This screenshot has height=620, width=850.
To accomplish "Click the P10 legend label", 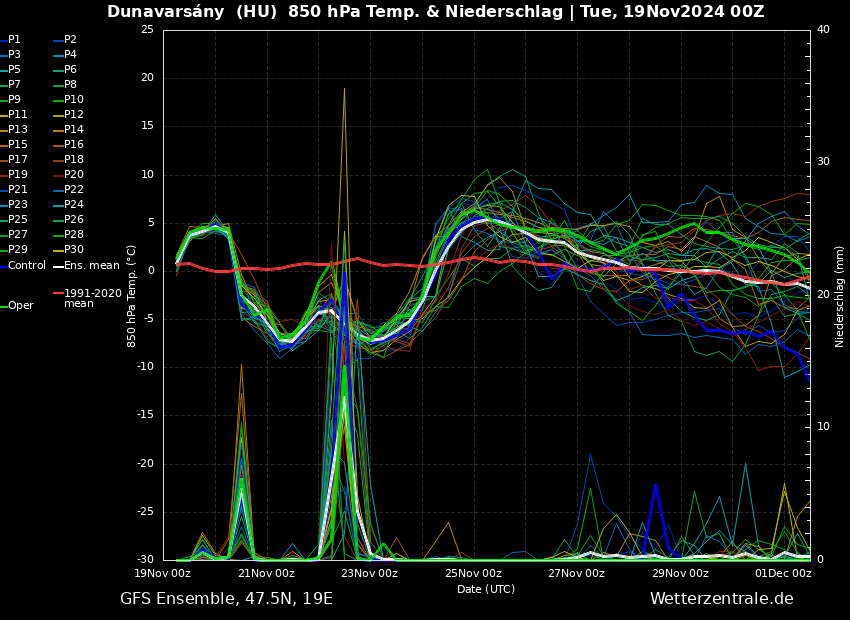I will click(x=74, y=100).
